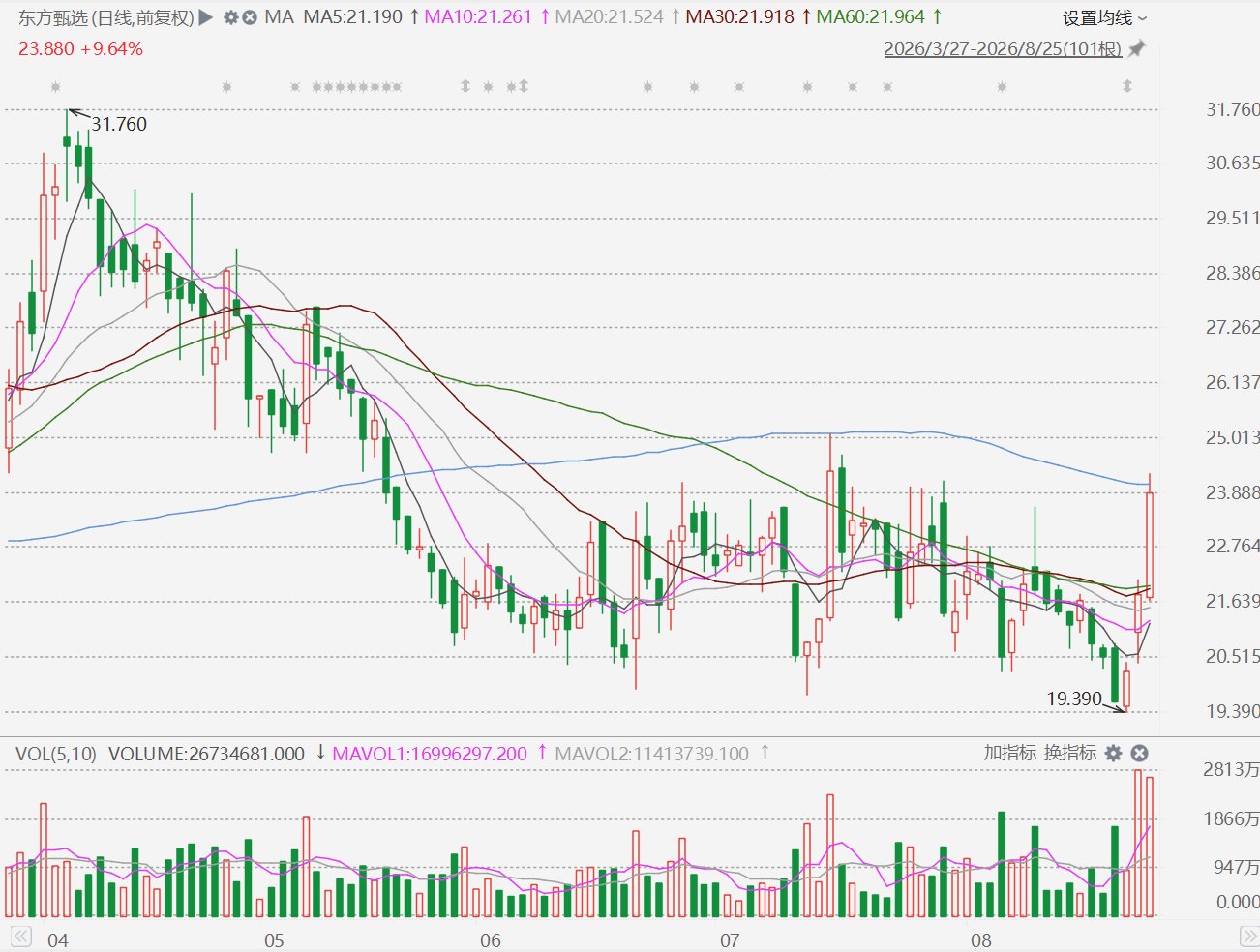Select the 31.760 high price annotation
The image size is (1260, 952).
click(119, 124)
